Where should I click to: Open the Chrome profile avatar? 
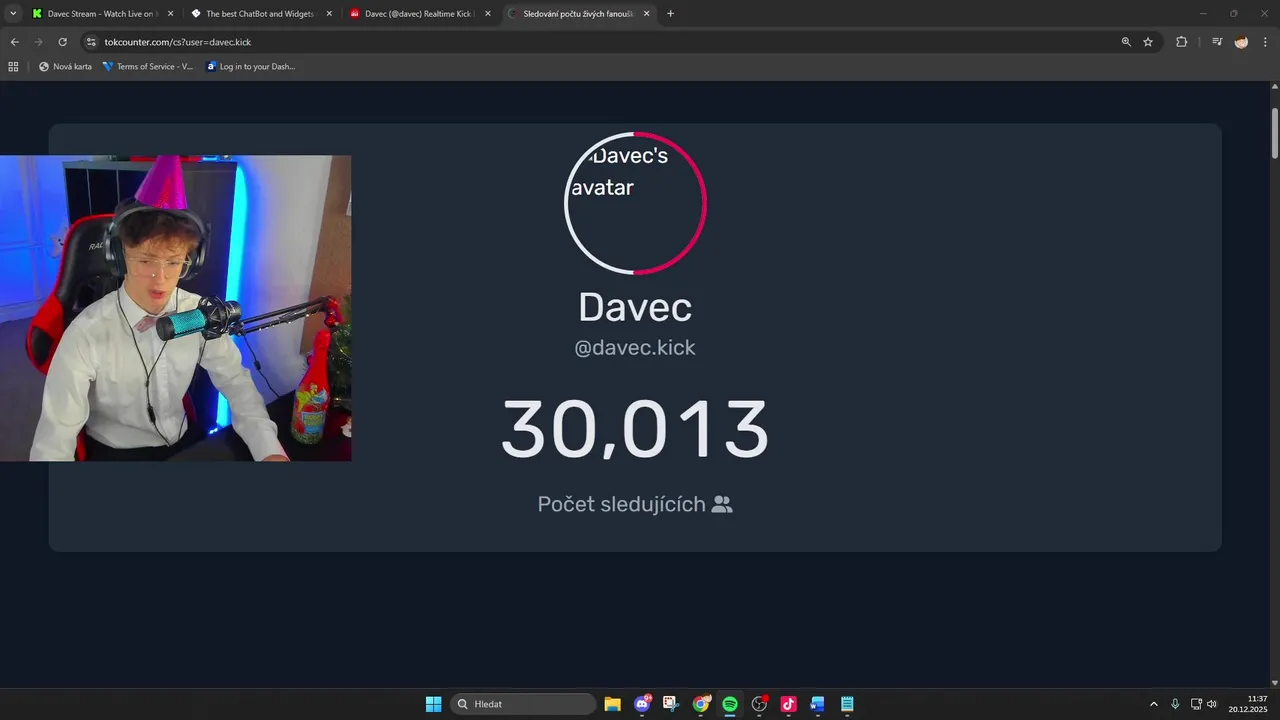[1241, 42]
